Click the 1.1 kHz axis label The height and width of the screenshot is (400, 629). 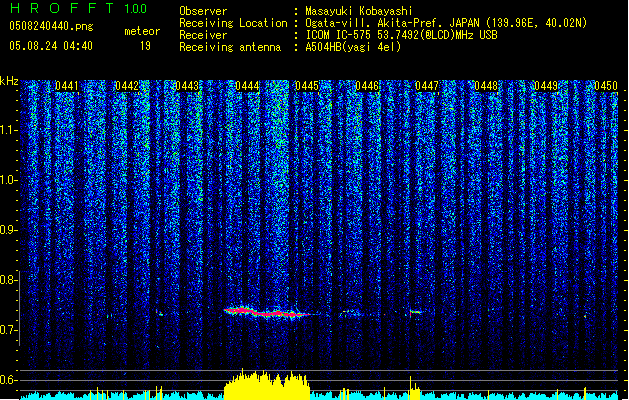9,130
